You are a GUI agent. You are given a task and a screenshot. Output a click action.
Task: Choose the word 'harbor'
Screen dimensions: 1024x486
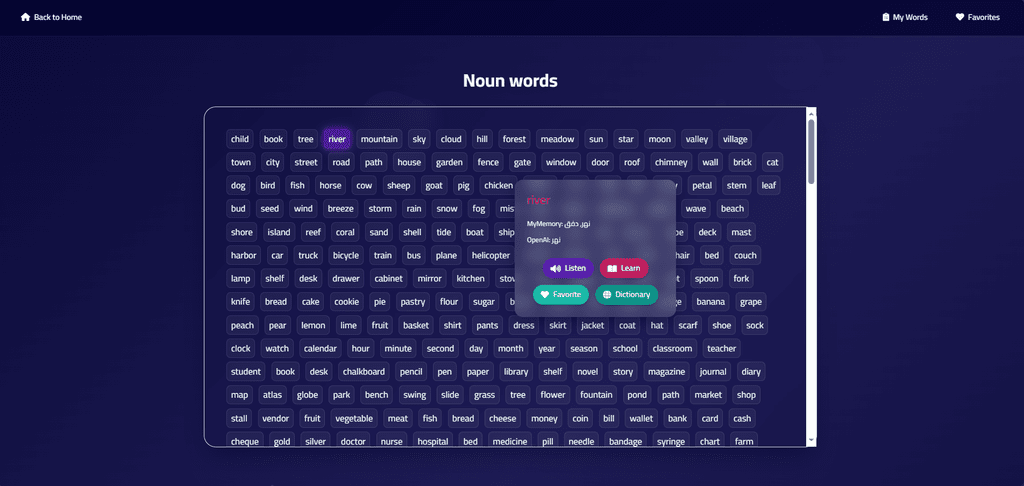pyautogui.click(x=244, y=255)
